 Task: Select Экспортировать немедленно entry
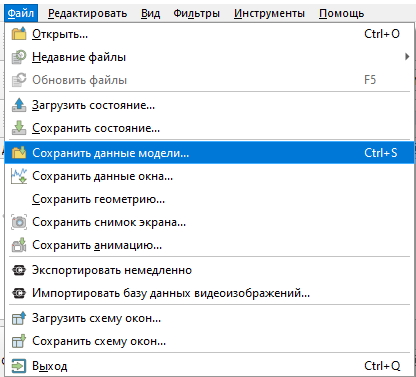(x=209, y=270)
